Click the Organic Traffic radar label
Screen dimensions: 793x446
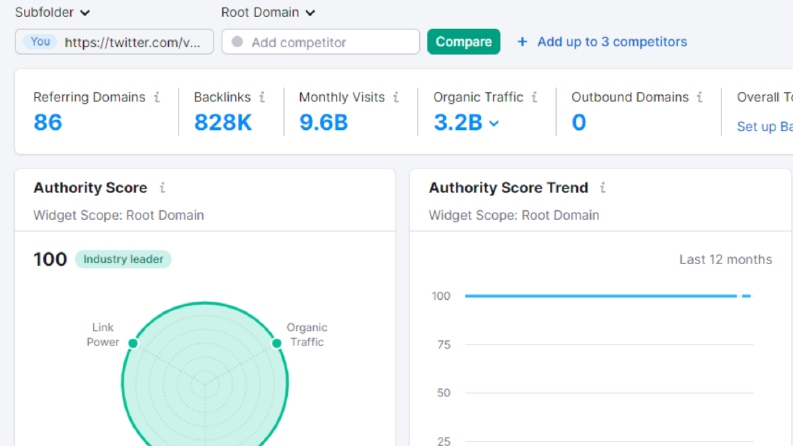(x=307, y=335)
